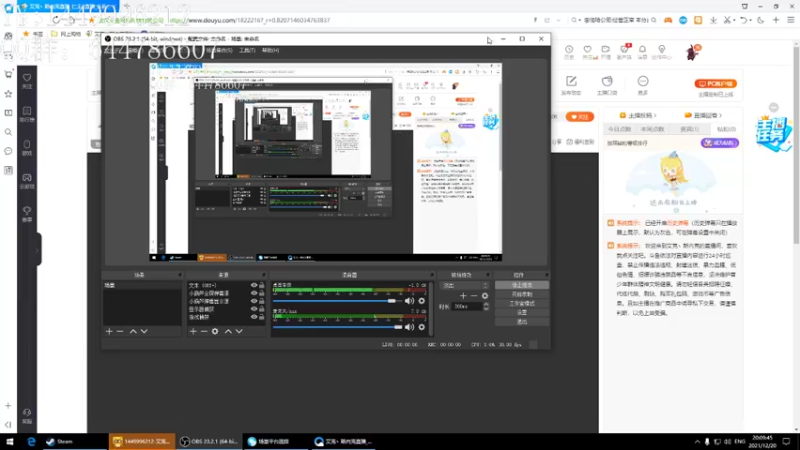Switch to 本周贡献 ranking tab
This screenshot has width=800, height=450.
653,130
